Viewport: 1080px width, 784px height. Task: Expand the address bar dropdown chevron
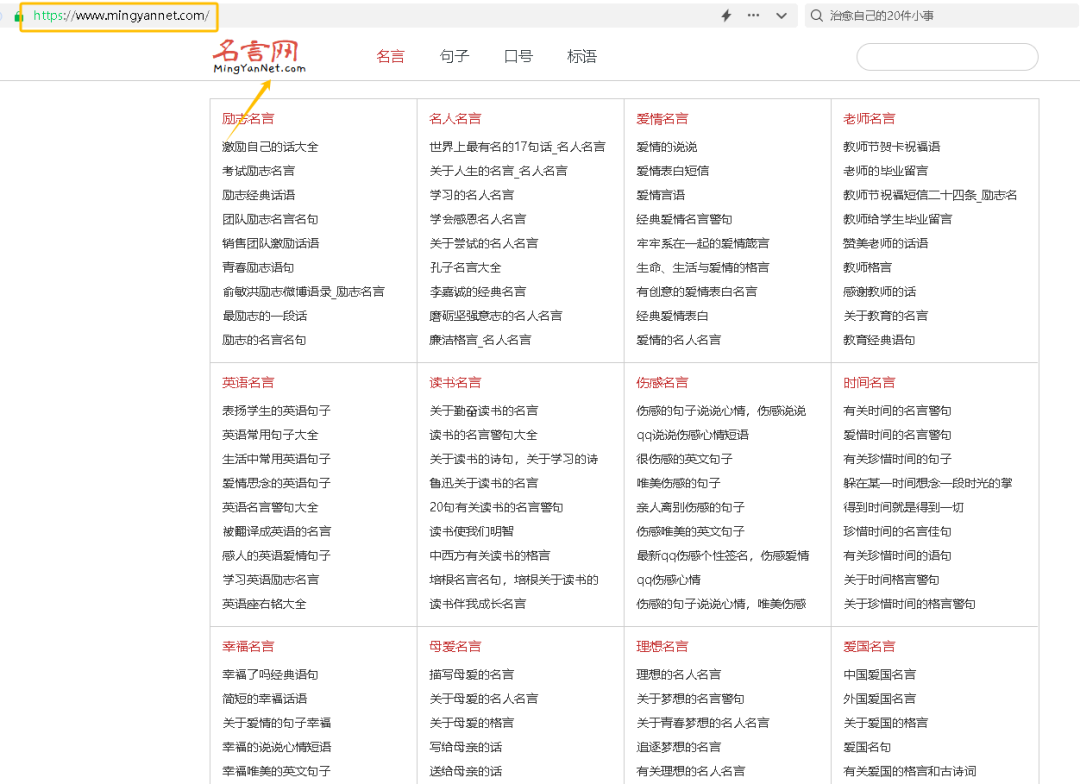point(781,15)
